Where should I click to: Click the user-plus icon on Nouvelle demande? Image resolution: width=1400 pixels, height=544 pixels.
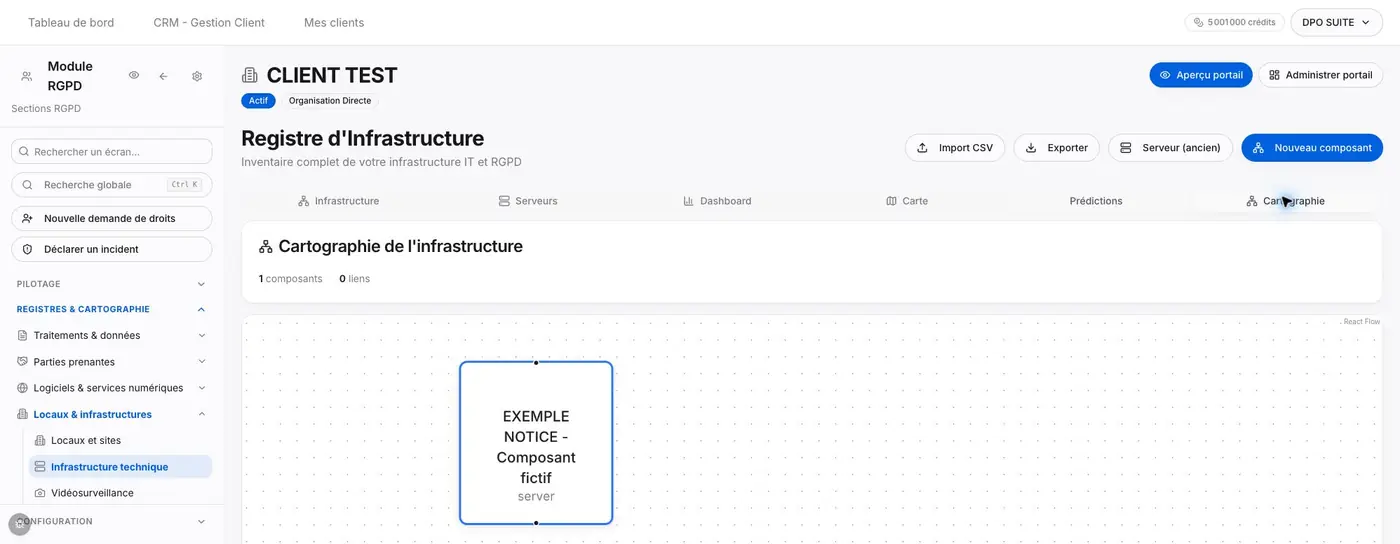point(27,218)
